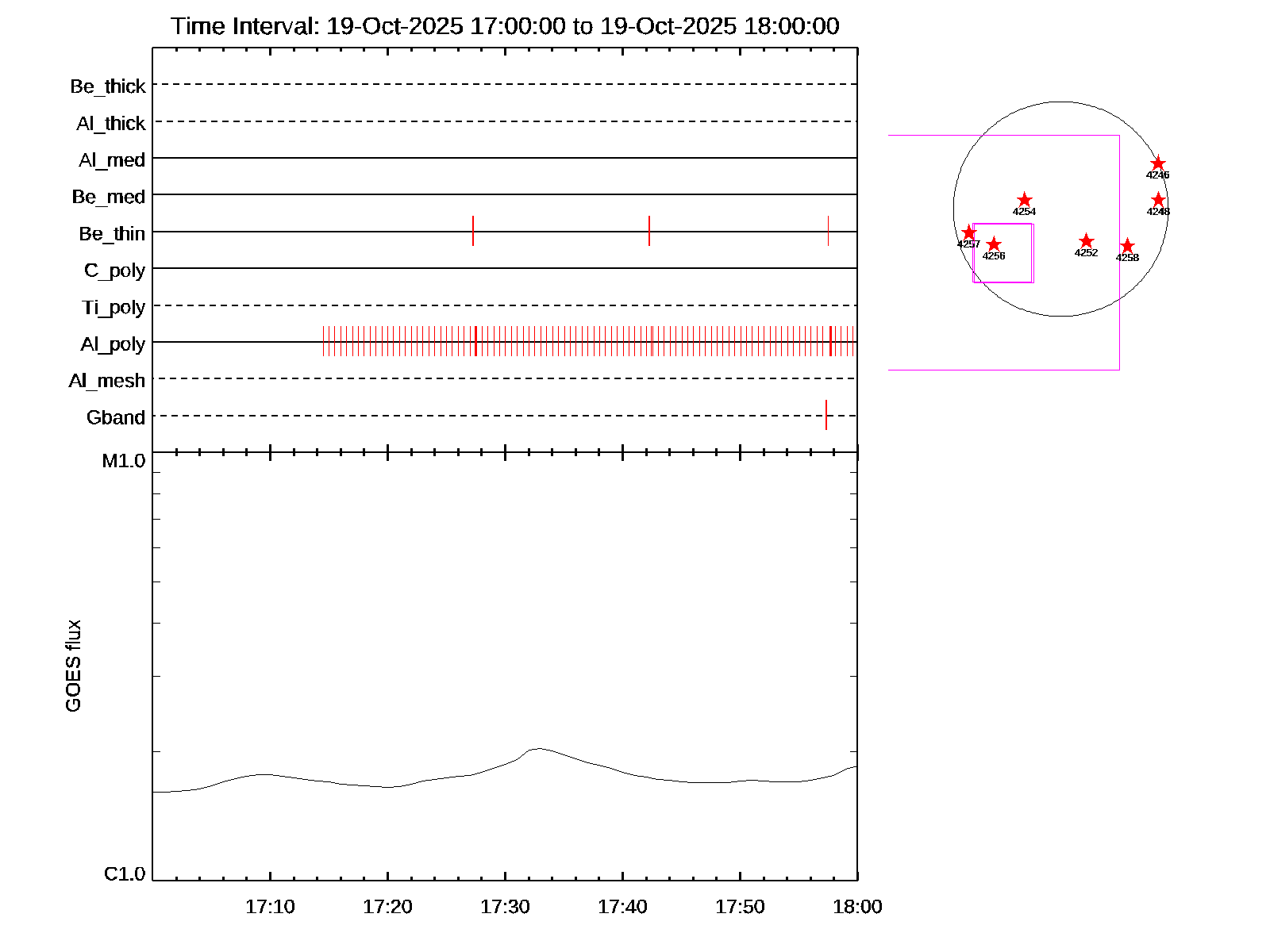Click the Time Interval title text
This screenshot has width=1270, height=952.
tap(505, 26)
